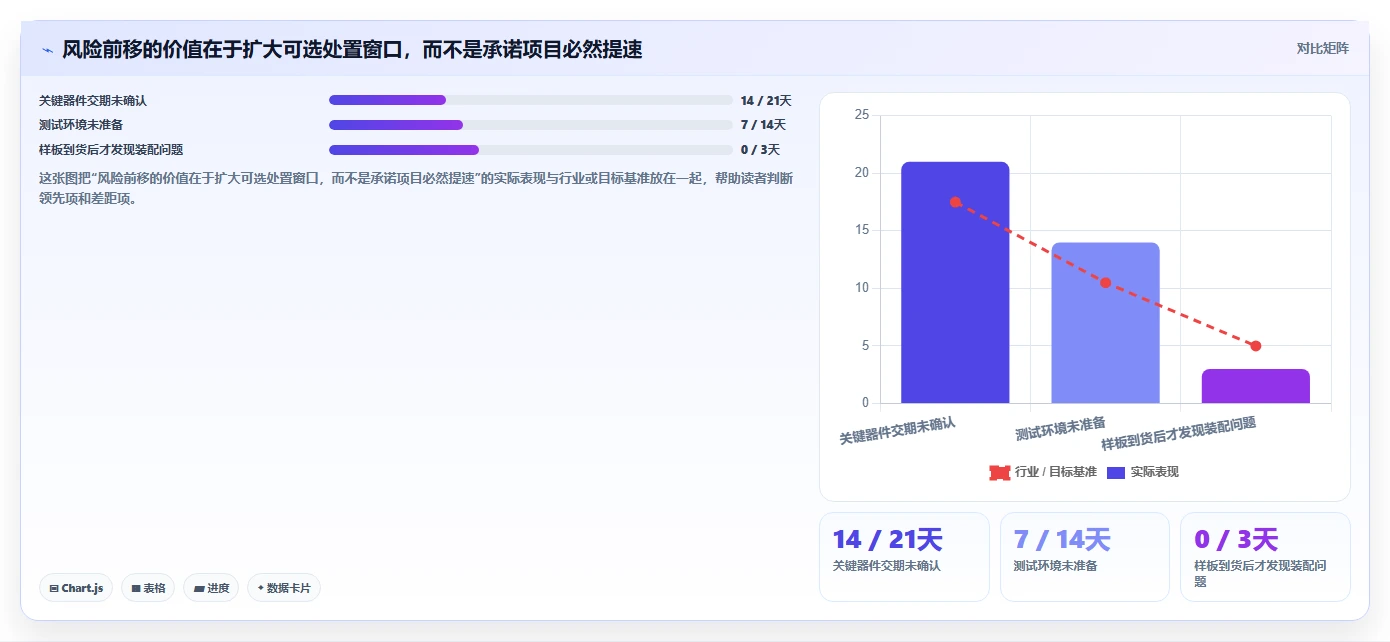Image resolution: width=1390 pixels, height=642 pixels.
Task: Click the y-axis tick label 5
Action: coord(866,346)
